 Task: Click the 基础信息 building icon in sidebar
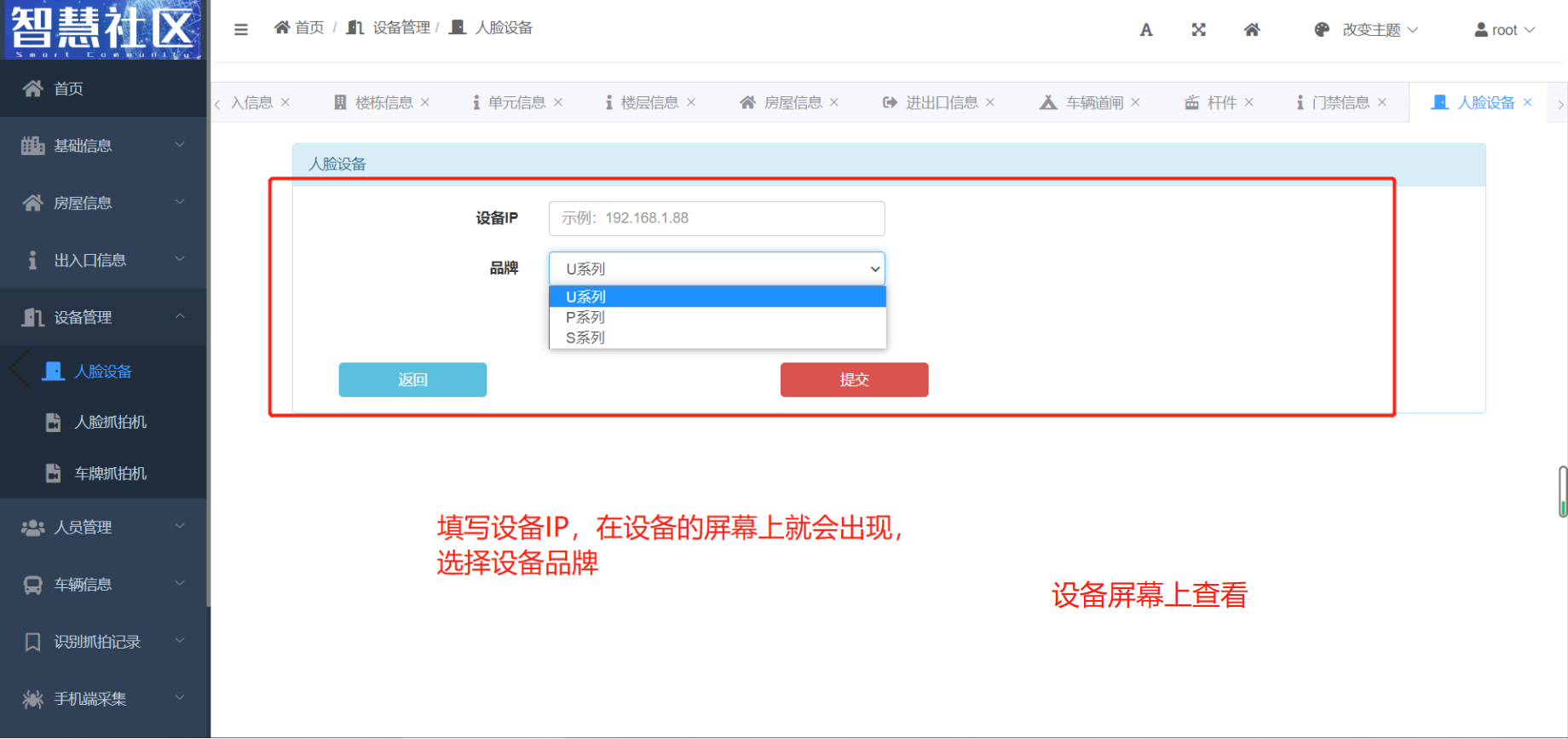click(32, 146)
